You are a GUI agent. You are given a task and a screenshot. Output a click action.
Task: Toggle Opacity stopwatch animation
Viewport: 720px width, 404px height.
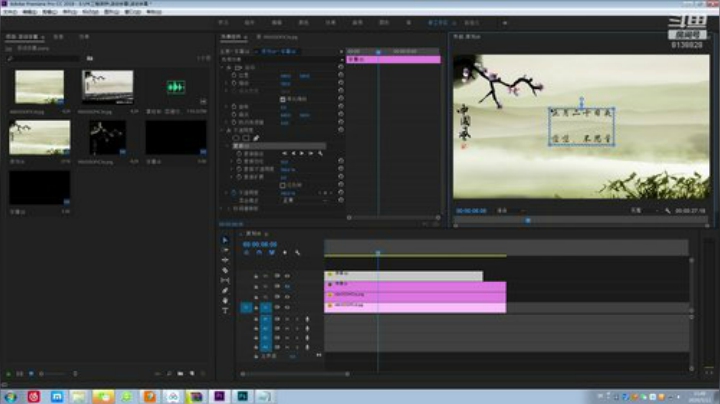click(234, 193)
